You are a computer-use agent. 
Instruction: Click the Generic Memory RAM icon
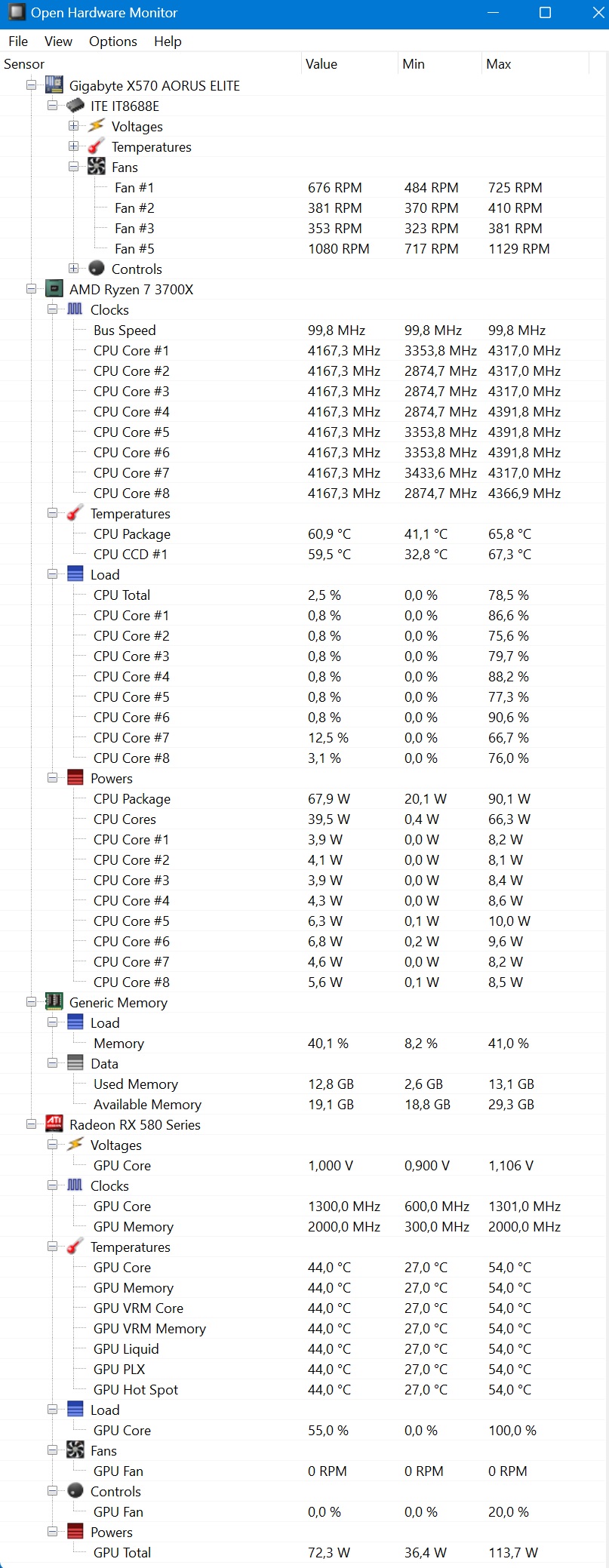pos(54,1002)
